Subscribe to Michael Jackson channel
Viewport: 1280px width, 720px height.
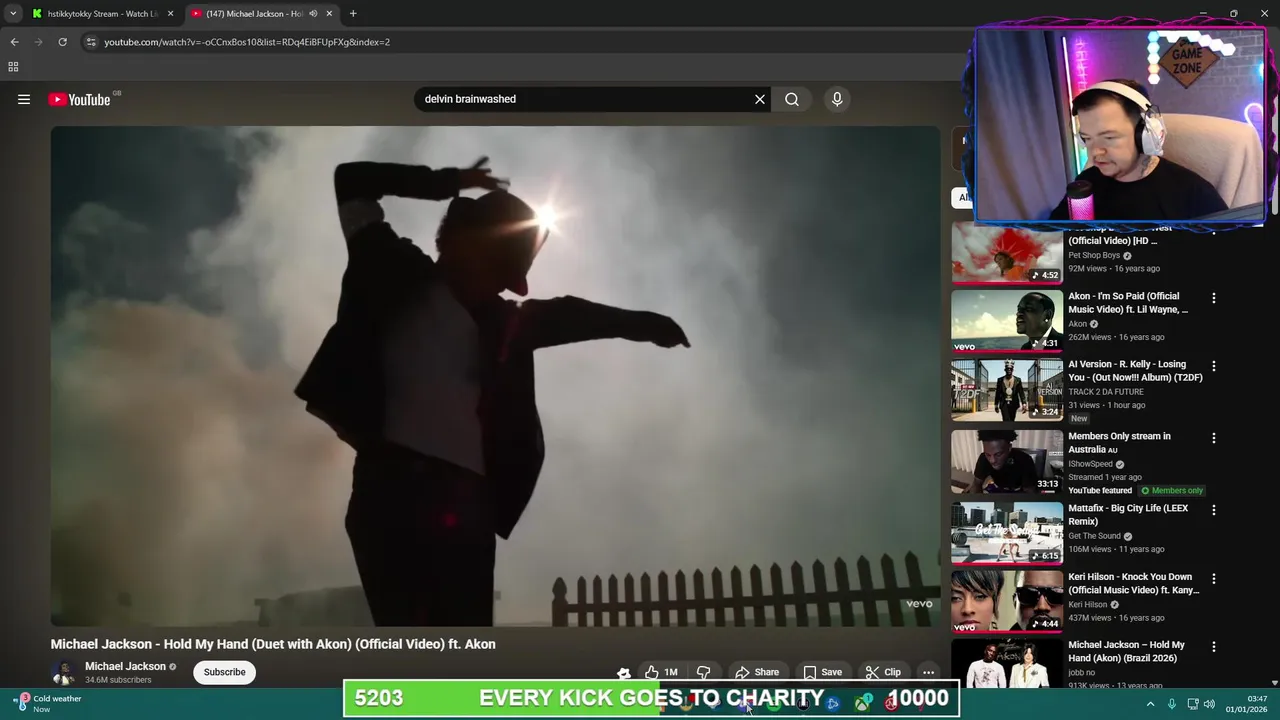coord(224,672)
